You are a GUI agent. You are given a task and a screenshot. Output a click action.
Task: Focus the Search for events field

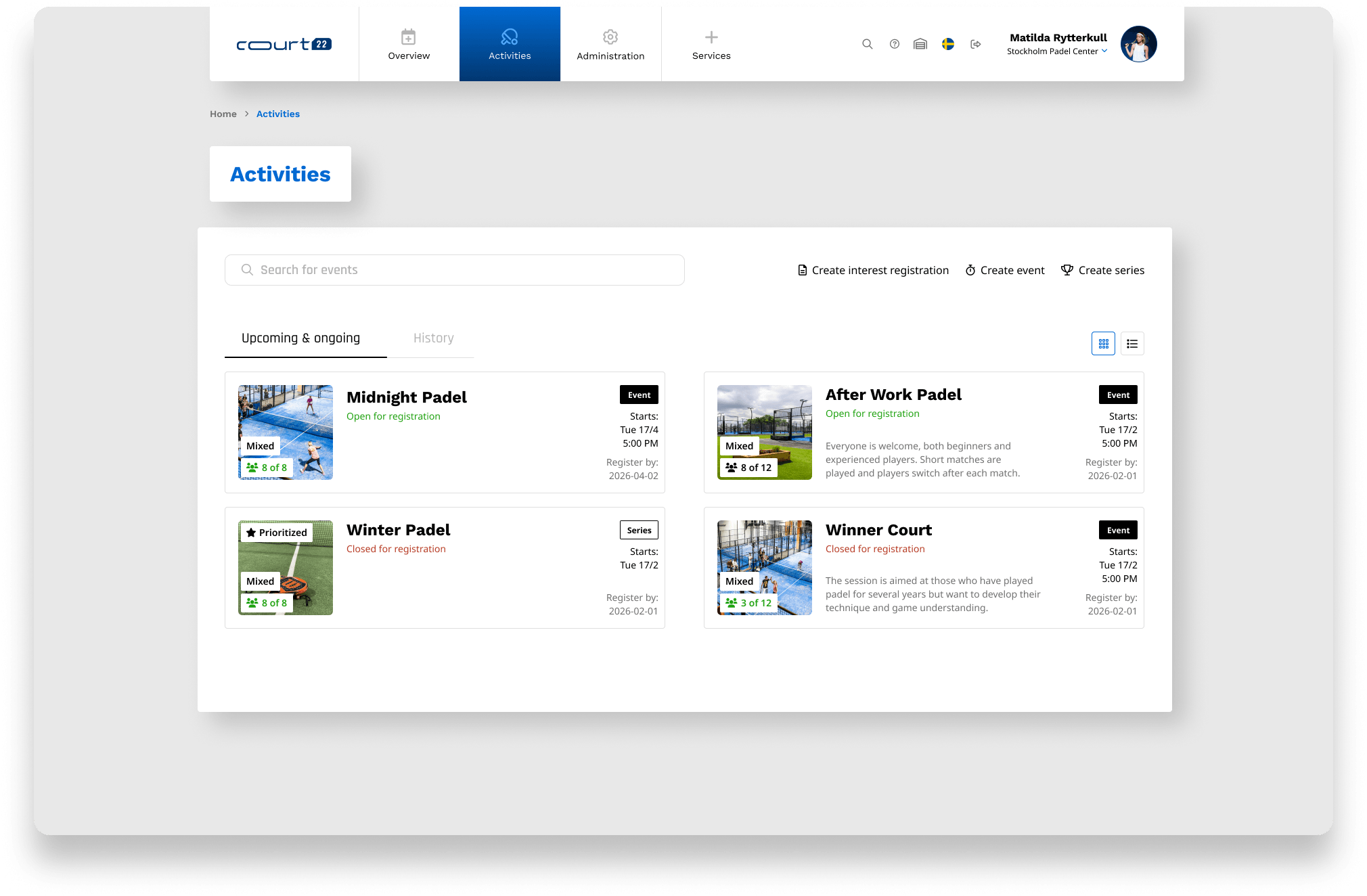(455, 270)
